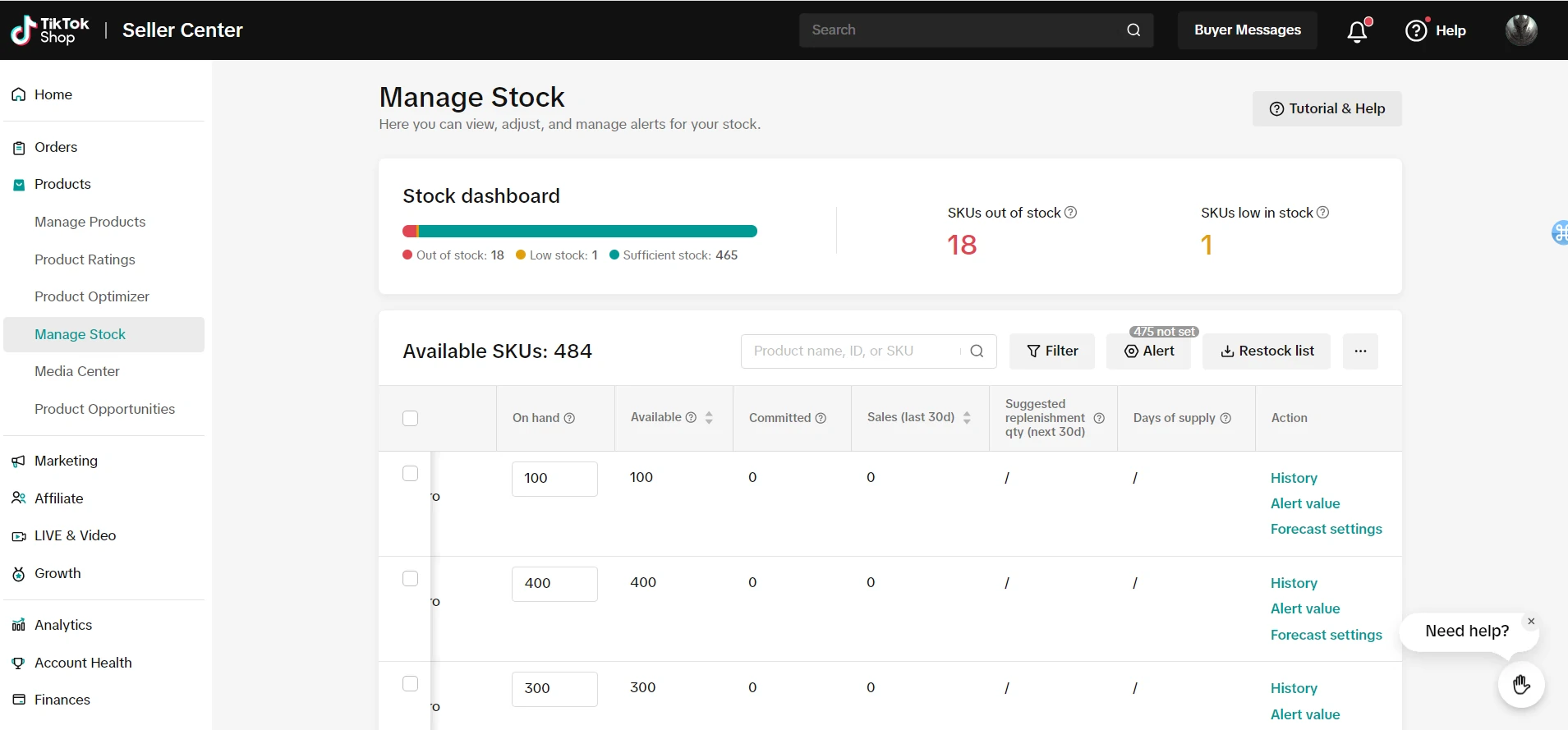Tick the select-all checkbox in table header
The image size is (1568, 730).
click(411, 418)
